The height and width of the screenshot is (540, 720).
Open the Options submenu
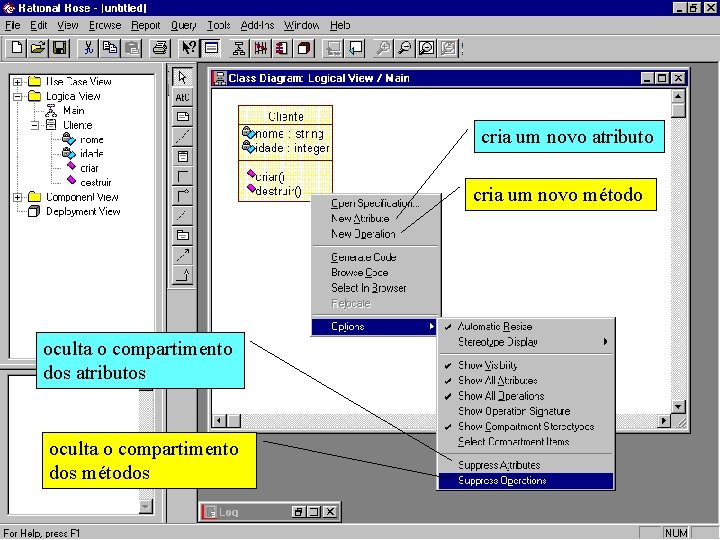coord(374,326)
